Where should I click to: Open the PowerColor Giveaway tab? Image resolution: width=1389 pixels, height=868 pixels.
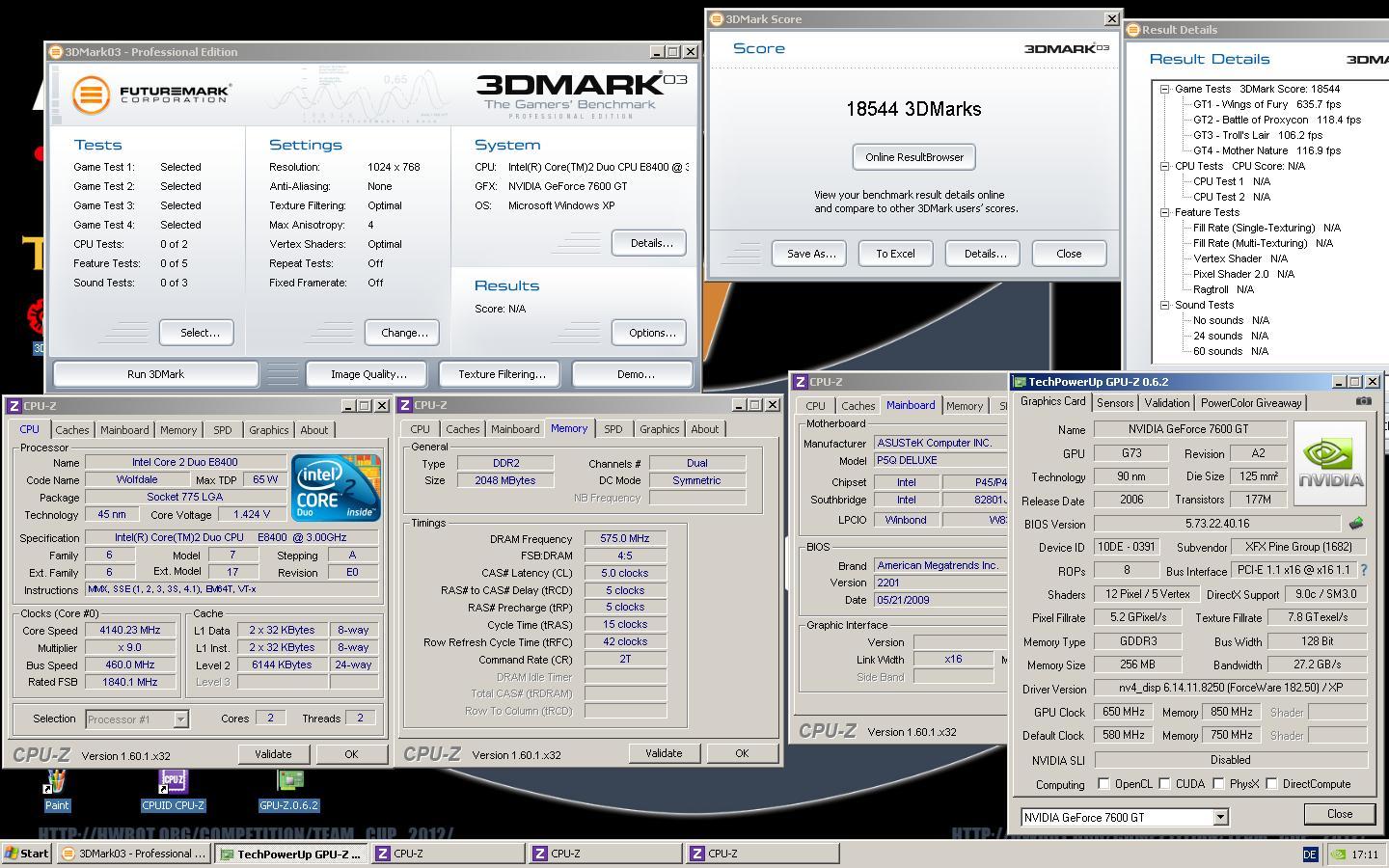click(x=1251, y=403)
